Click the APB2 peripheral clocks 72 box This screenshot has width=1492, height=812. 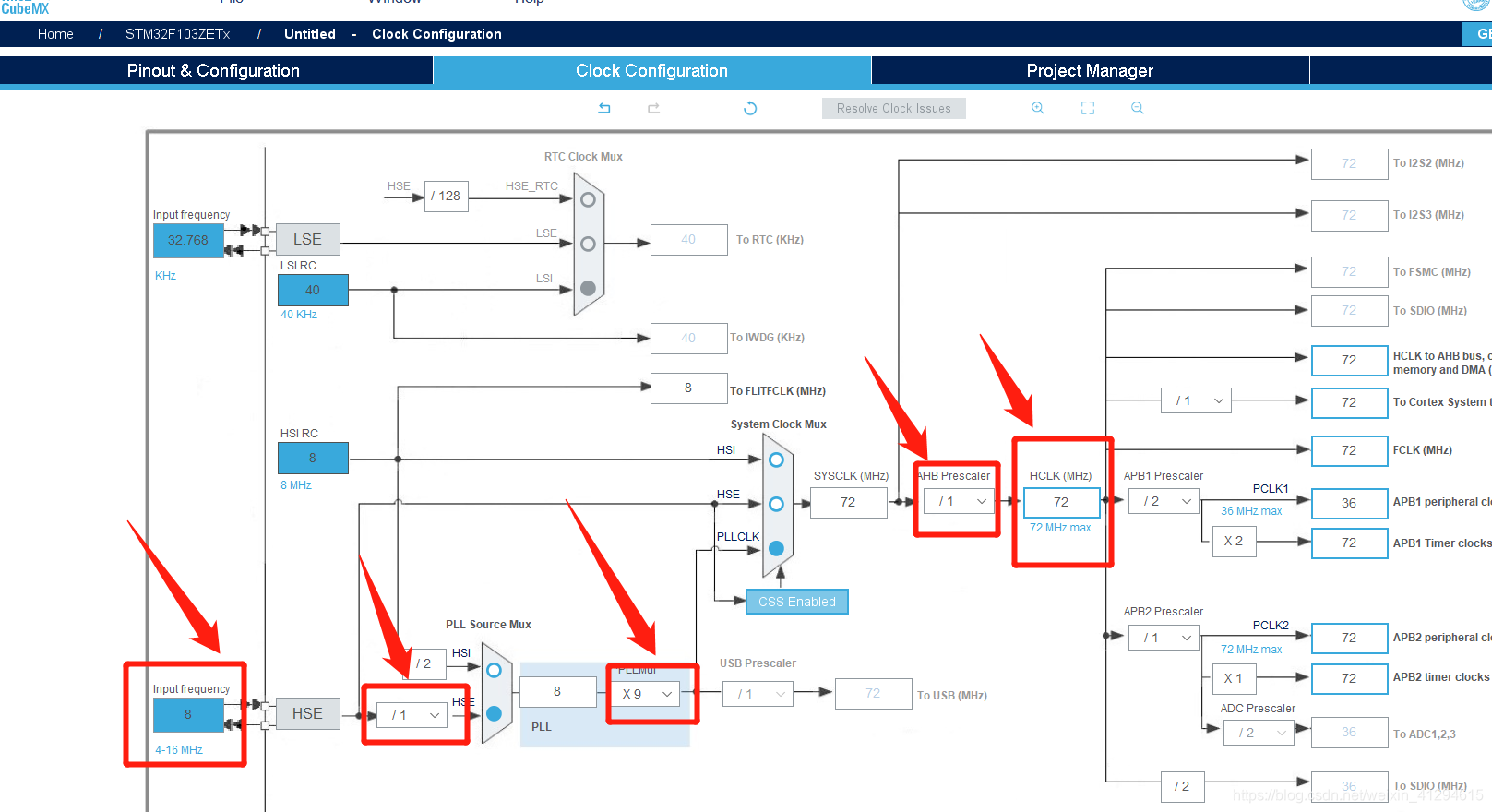(1349, 638)
